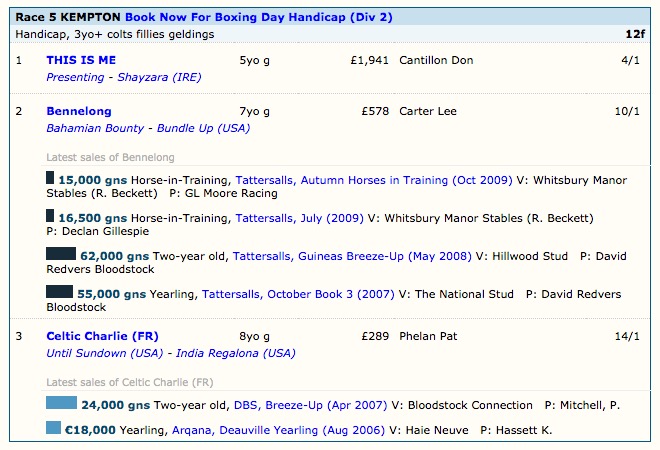Viewport: 660px width, 450px height.
Task: Open Tattersalls October Book 3 (2007) sale
Action: [298, 294]
